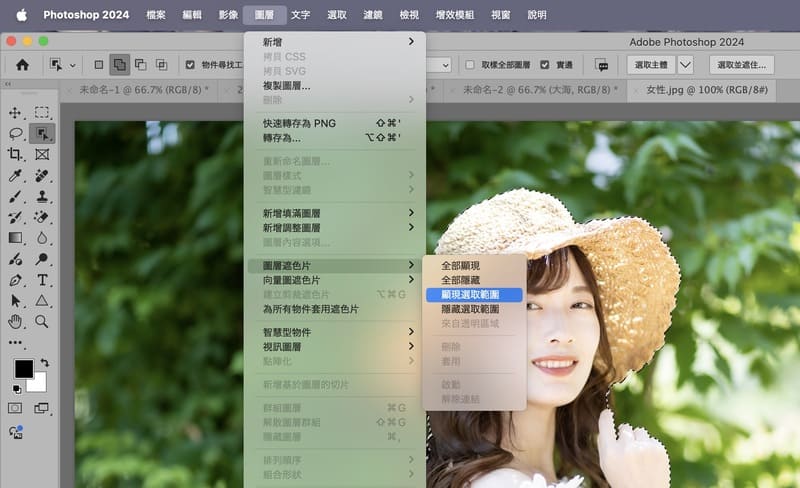Screen dimensions: 800x488
Task: Select the Crop tool
Action: click(x=15, y=154)
